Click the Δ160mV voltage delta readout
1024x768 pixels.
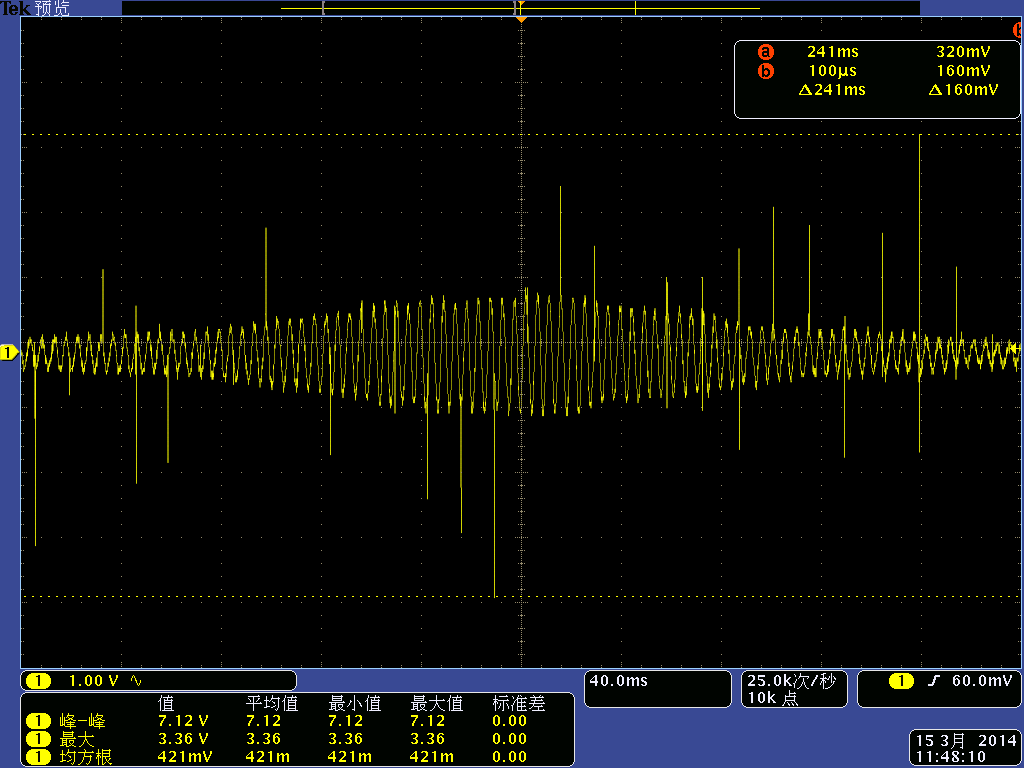[x=963, y=89]
